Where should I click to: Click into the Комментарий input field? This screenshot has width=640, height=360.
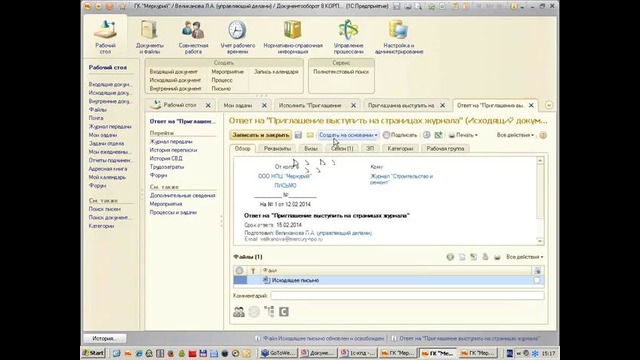coord(407,296)
